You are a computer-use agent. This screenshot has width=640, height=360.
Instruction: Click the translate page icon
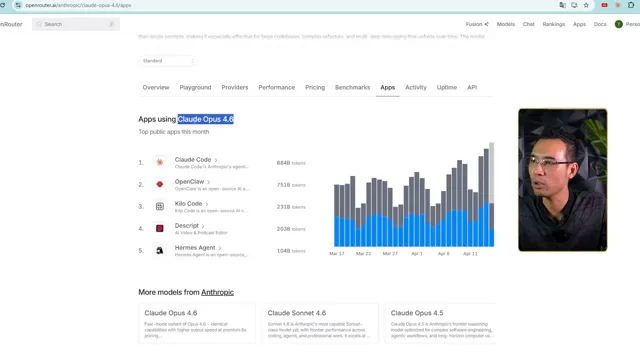(562, 5)
